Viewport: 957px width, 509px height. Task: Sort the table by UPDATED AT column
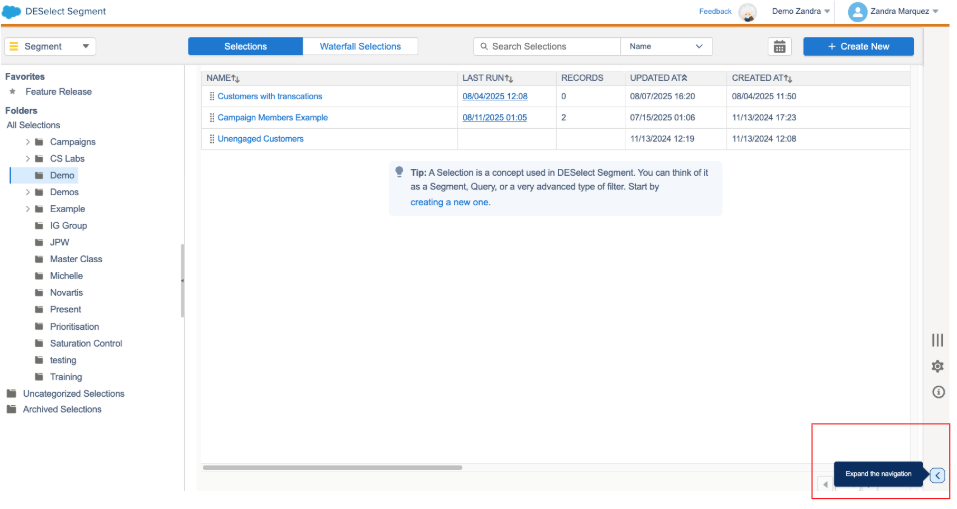tap(659, 78)
